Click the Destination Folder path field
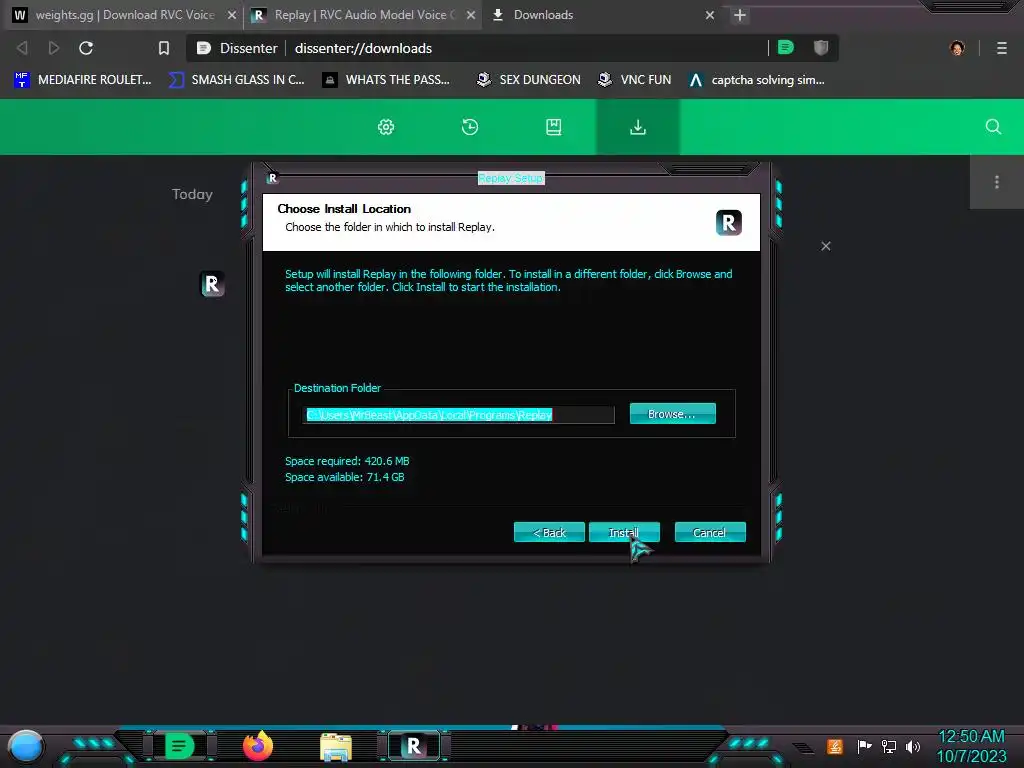Screen dimensions: 1024x768 (458, 415)
